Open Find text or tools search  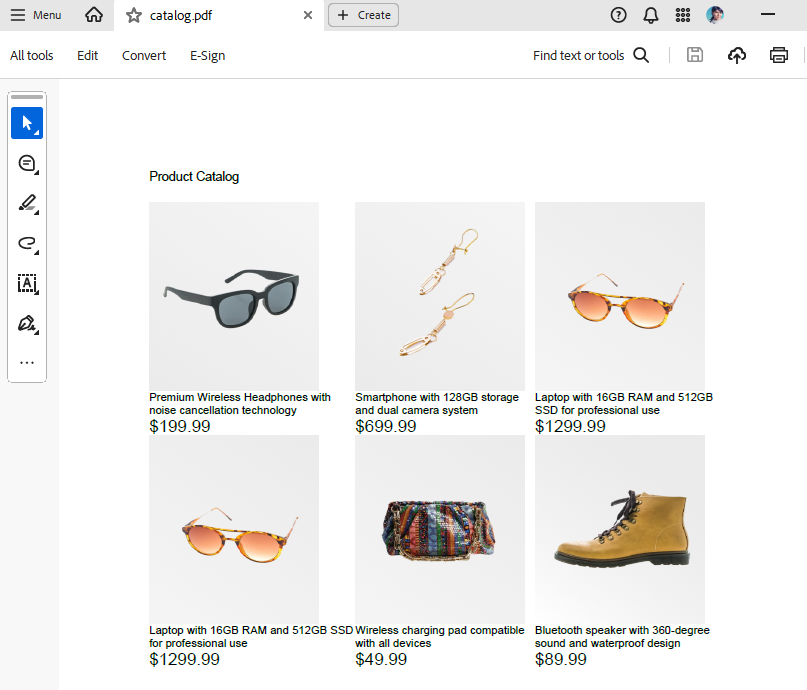tap(641, 55)
